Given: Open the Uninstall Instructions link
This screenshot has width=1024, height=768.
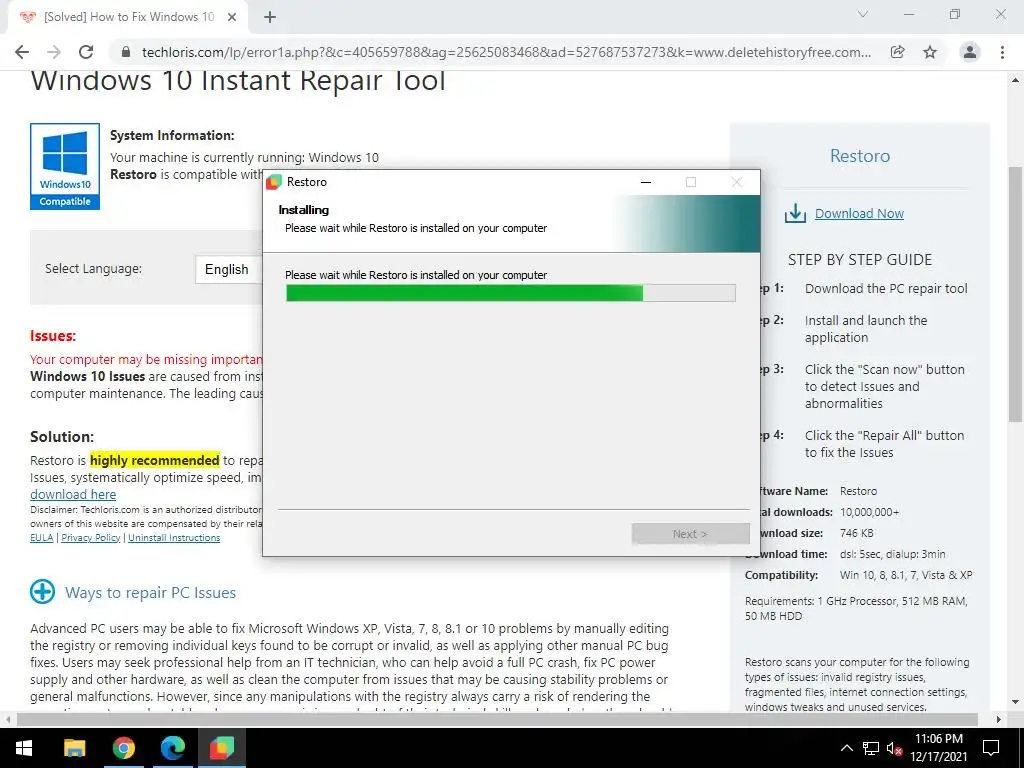Looking at the screenshot, I should 174,537.
